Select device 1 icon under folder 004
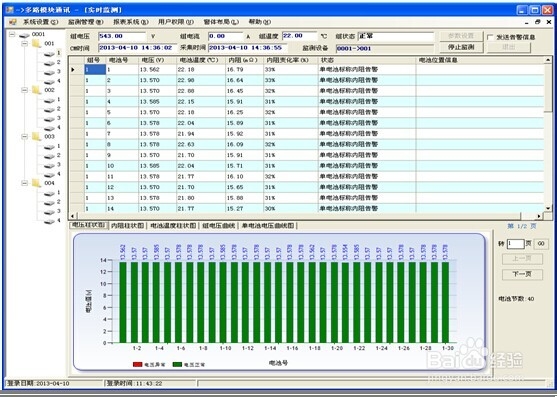This screenshot has height=397, width=557. tap(49, 194)
